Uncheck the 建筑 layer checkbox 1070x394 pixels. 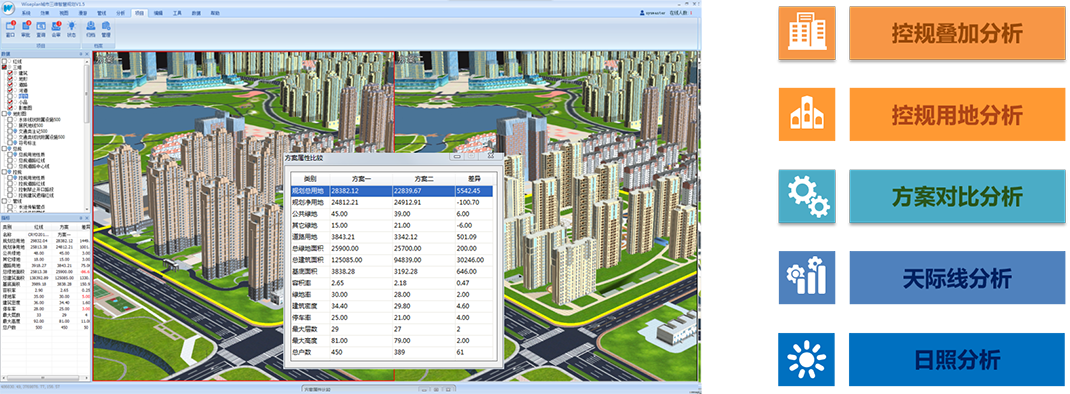click(10, 73)
